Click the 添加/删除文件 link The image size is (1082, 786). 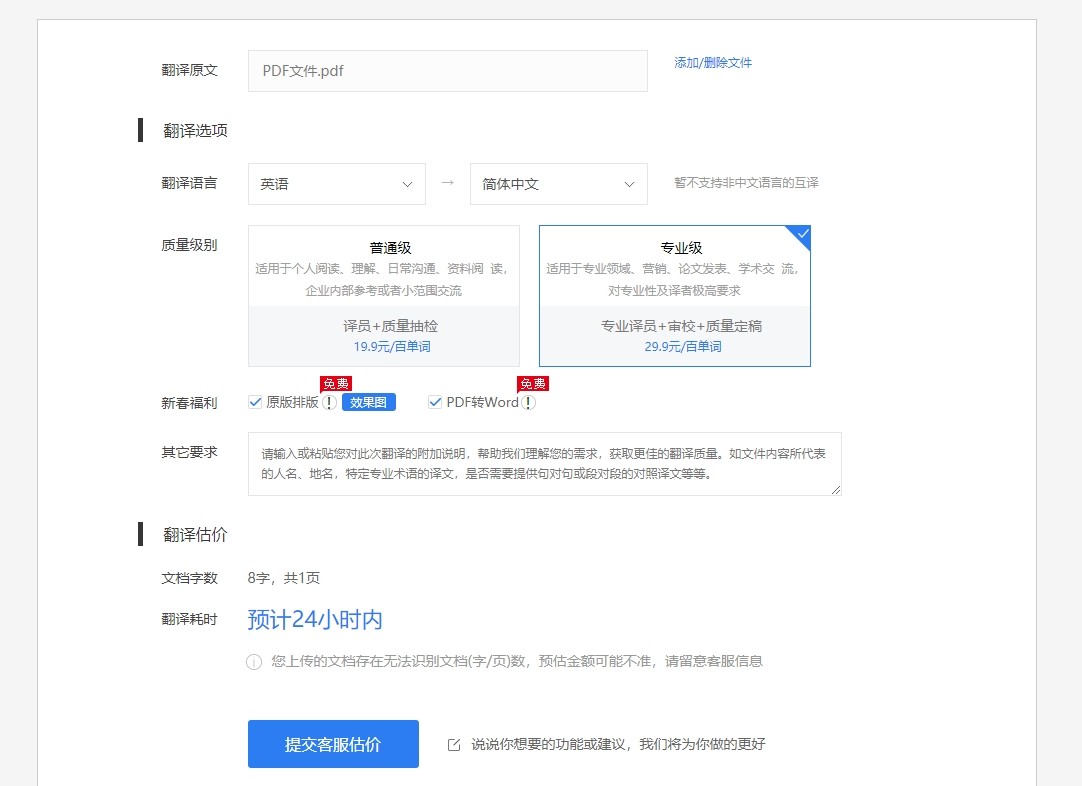pos(713,63)
